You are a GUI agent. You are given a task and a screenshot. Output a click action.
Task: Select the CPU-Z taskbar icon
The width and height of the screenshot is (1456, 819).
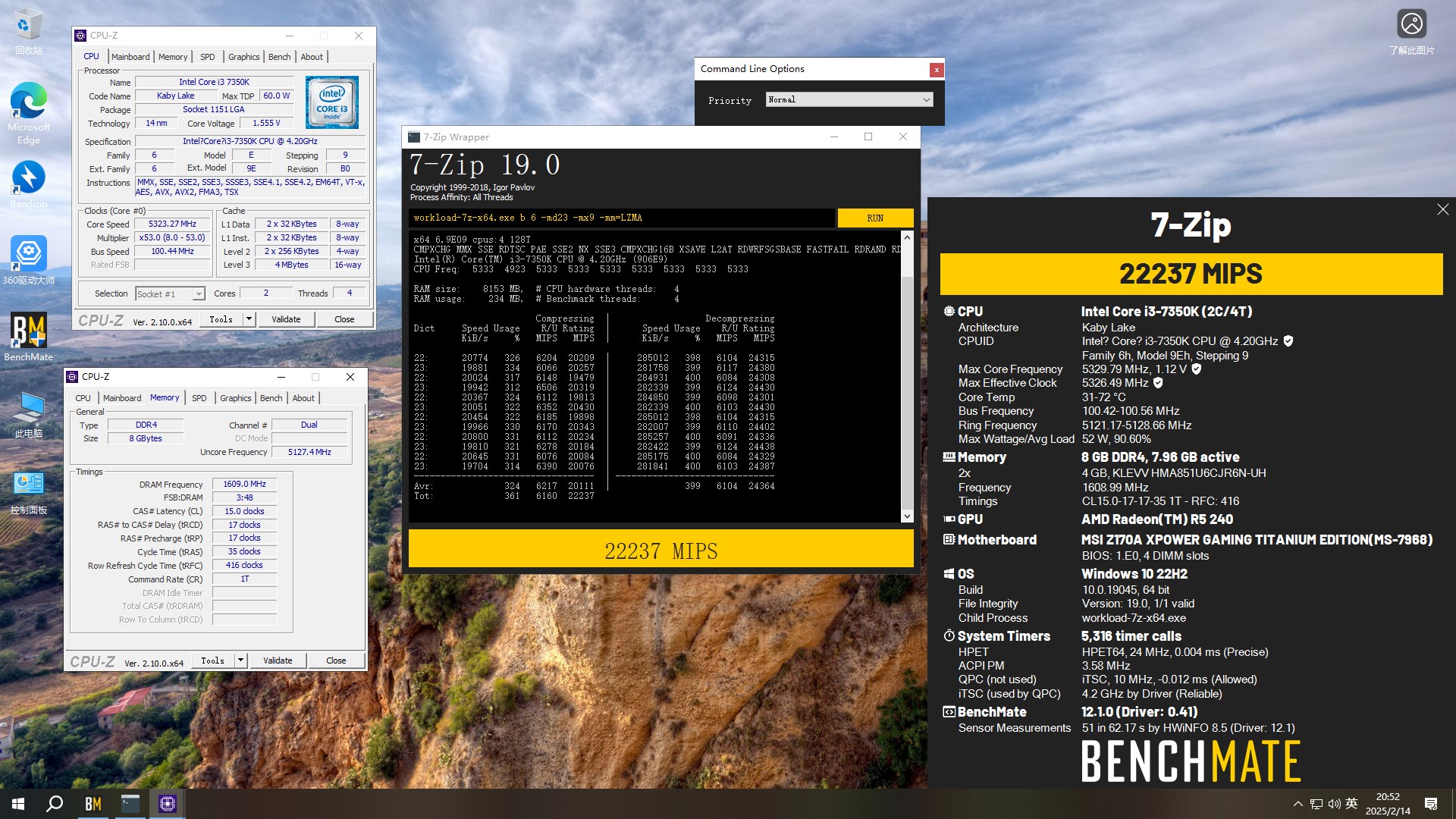tap(167, 804)
